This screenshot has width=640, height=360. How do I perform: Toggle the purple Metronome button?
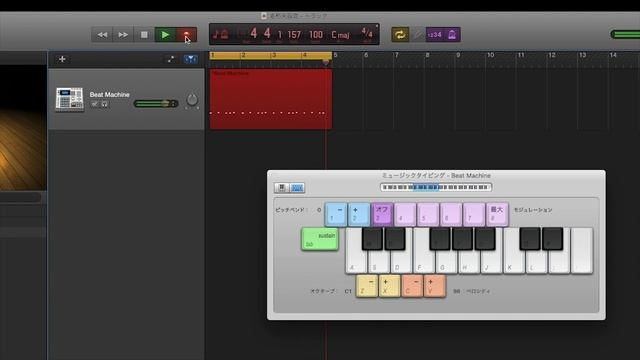click(452, 35)
